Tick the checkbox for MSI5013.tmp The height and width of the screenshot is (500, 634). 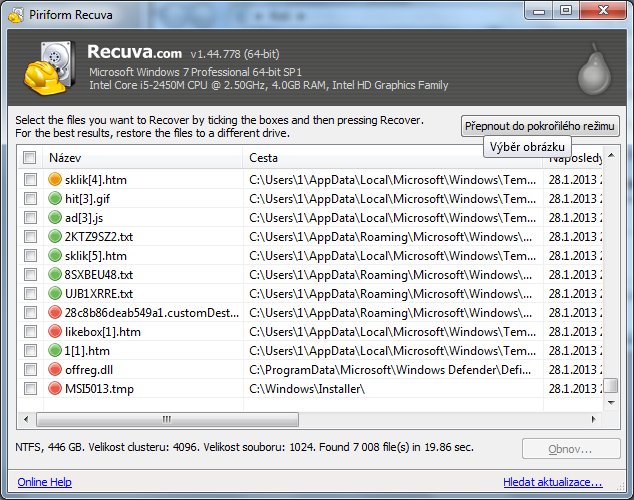point(30,388)
